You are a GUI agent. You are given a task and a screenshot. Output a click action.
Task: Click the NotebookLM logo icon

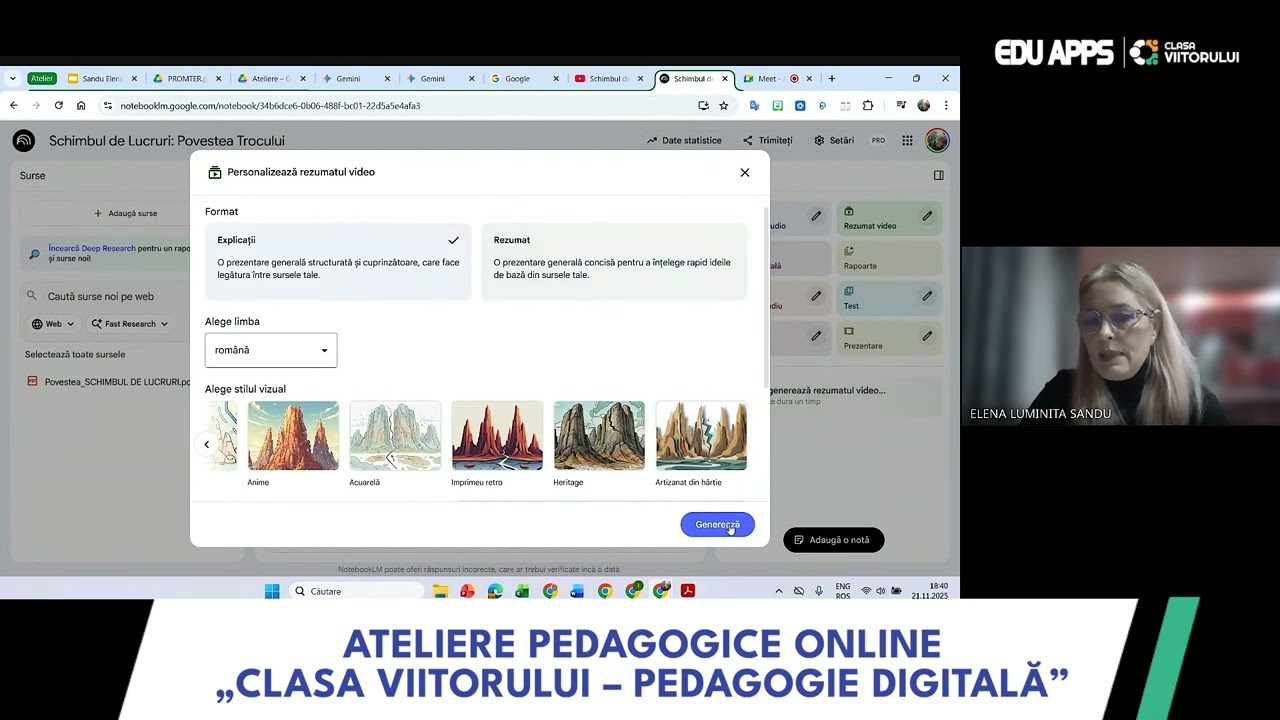pos(24,141)
